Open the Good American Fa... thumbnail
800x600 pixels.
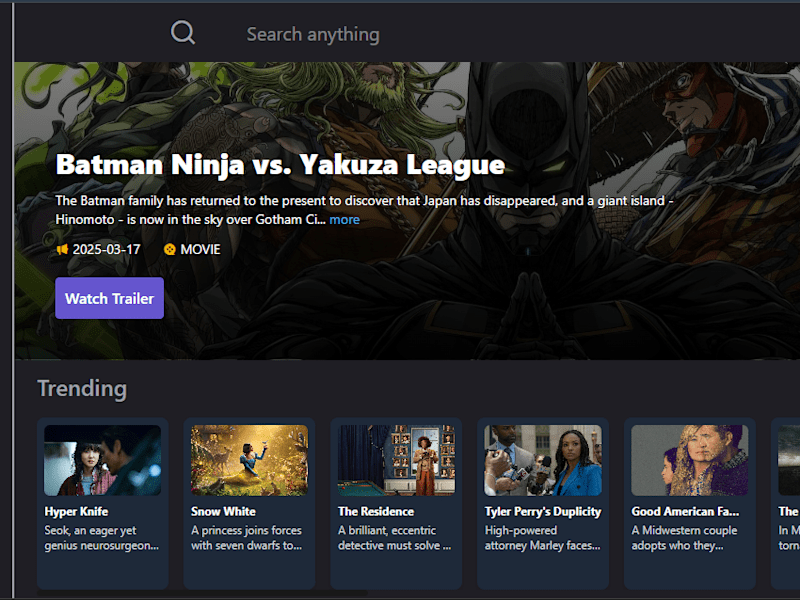(690, 460)
